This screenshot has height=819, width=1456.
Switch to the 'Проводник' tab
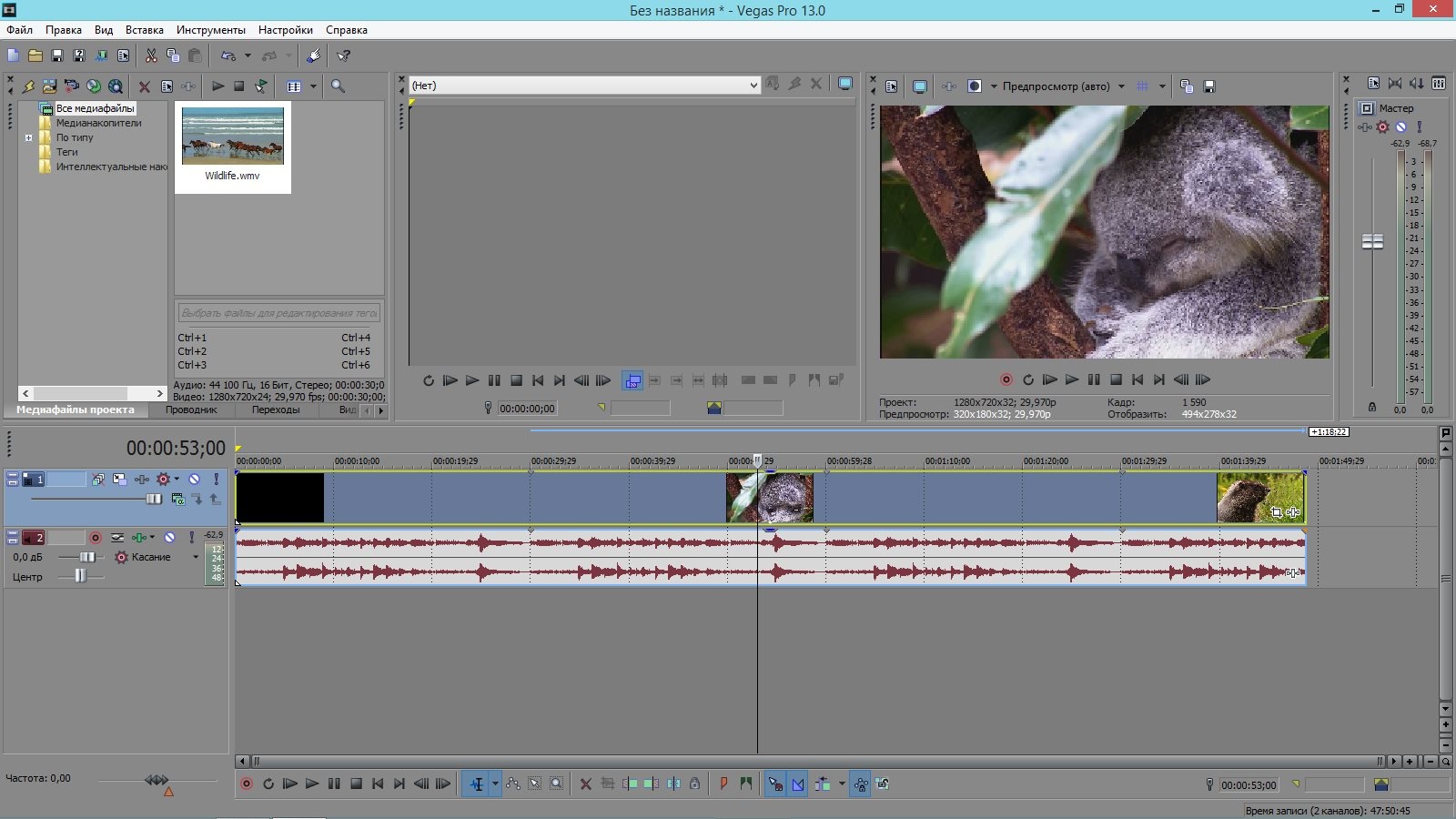tap(191, 409)
